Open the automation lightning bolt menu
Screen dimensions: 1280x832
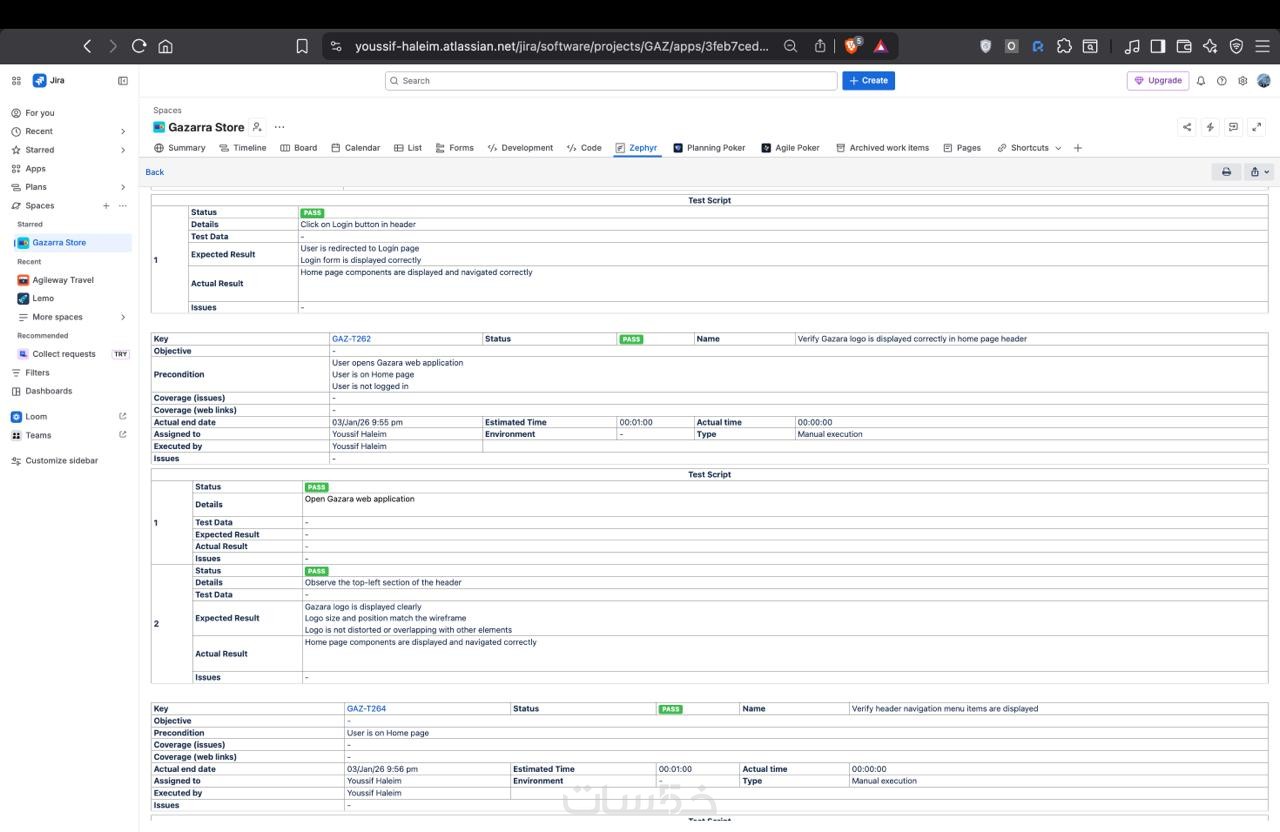(x=1210, y=127)
